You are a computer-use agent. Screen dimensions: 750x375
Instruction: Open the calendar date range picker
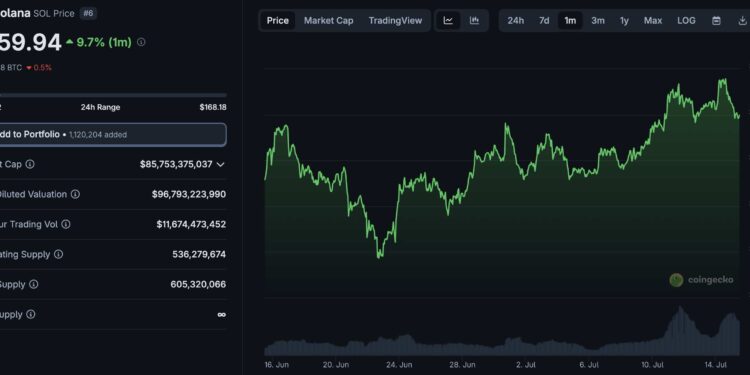[x=716, y=21]
